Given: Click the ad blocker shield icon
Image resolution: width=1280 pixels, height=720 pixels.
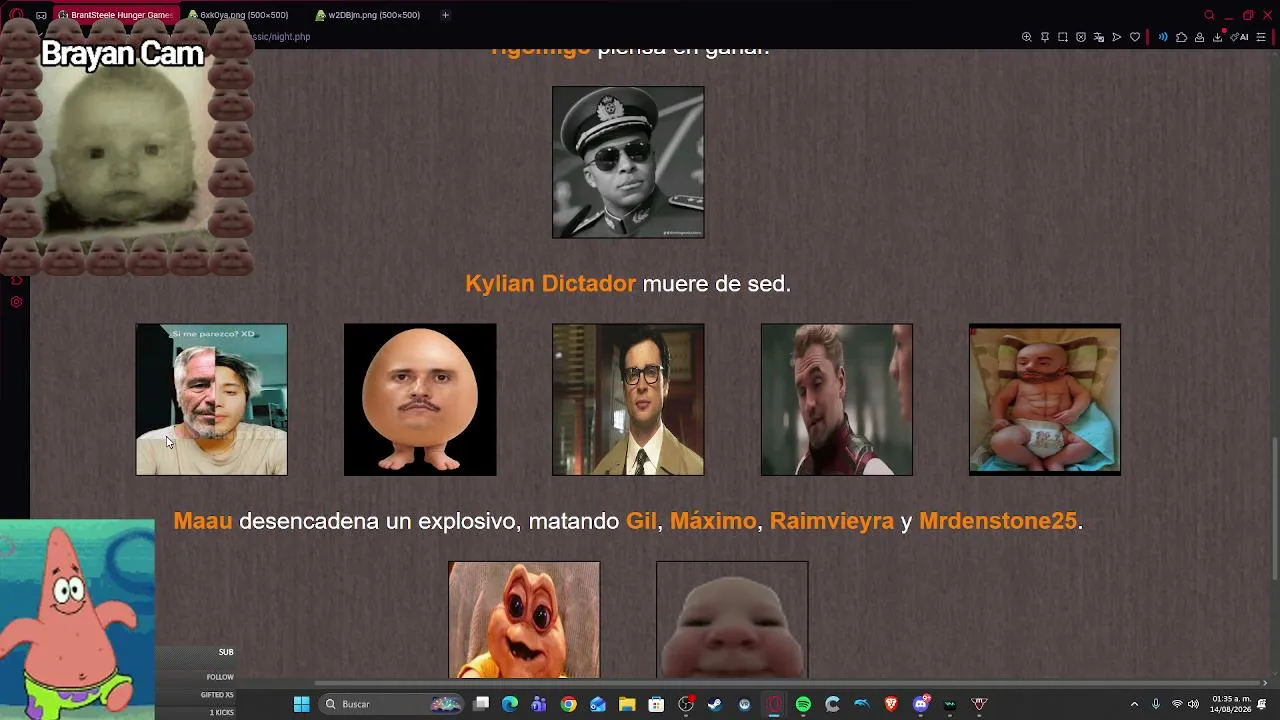Looking at the screenshot, I should (1081, 37).
